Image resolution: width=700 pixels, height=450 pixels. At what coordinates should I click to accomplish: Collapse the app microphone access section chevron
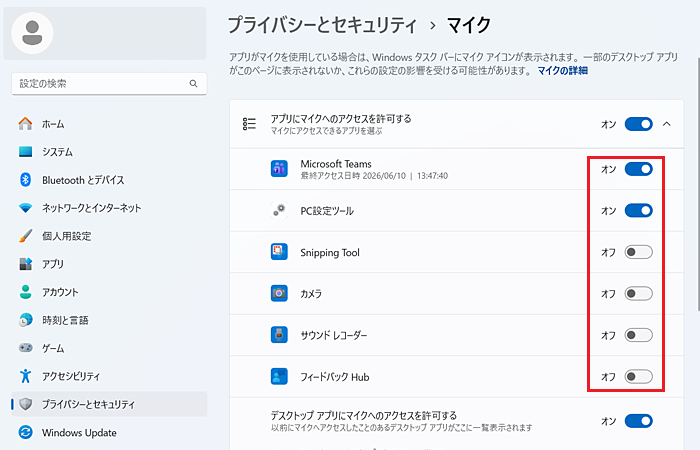[667, 124]
